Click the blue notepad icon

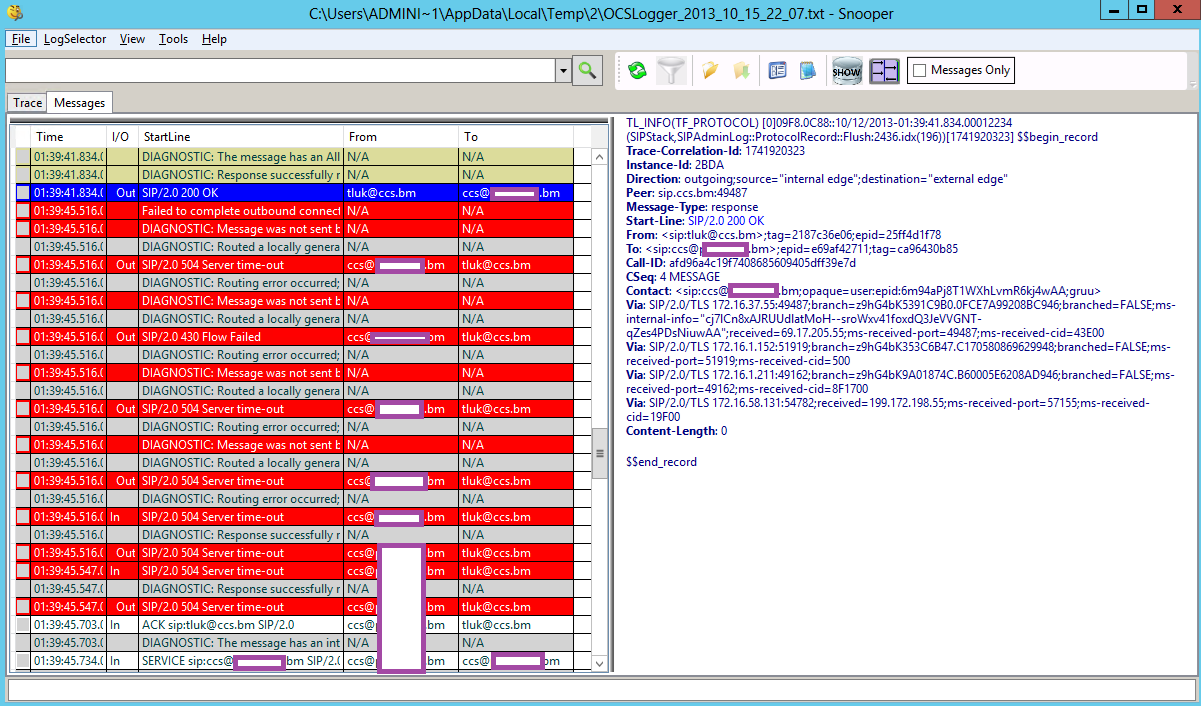pos(807,71)
